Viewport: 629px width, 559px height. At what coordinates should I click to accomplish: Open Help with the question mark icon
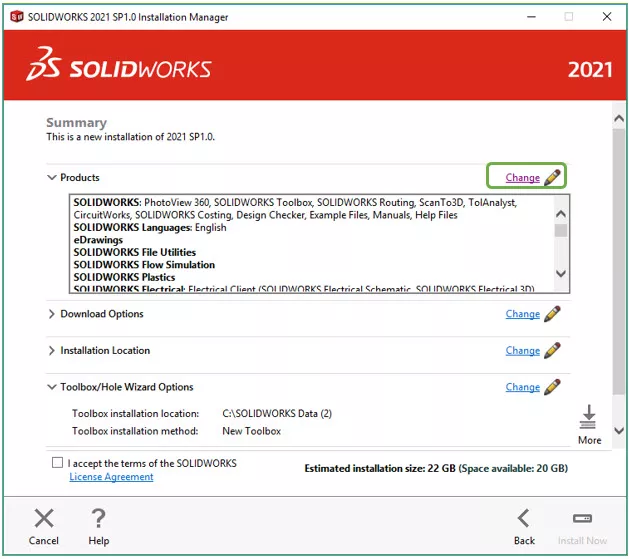pos(98,518)
